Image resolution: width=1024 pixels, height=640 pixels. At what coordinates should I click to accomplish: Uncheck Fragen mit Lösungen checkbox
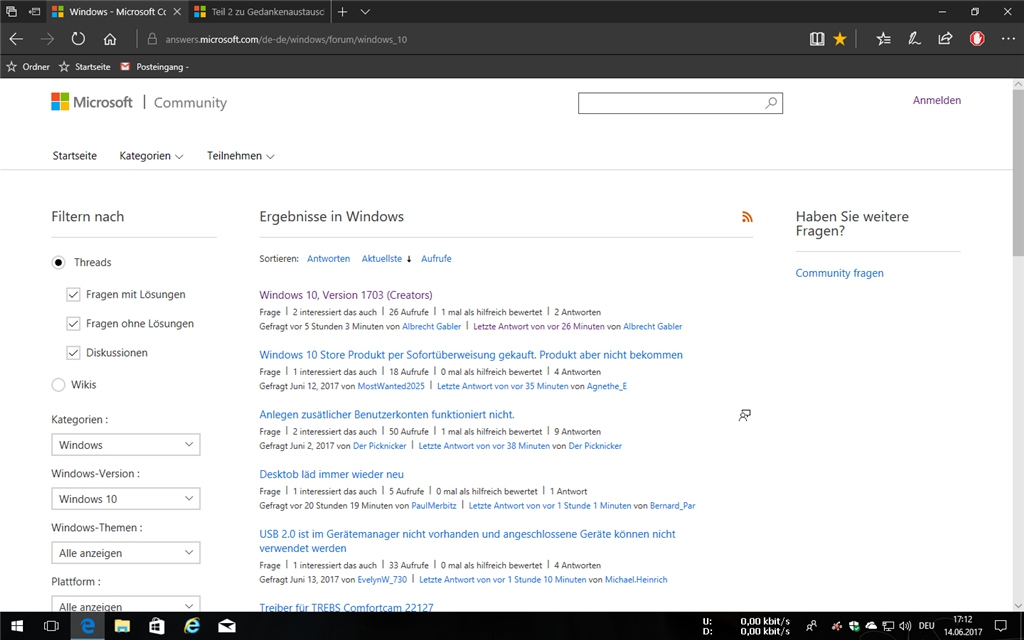click(73, 295)
